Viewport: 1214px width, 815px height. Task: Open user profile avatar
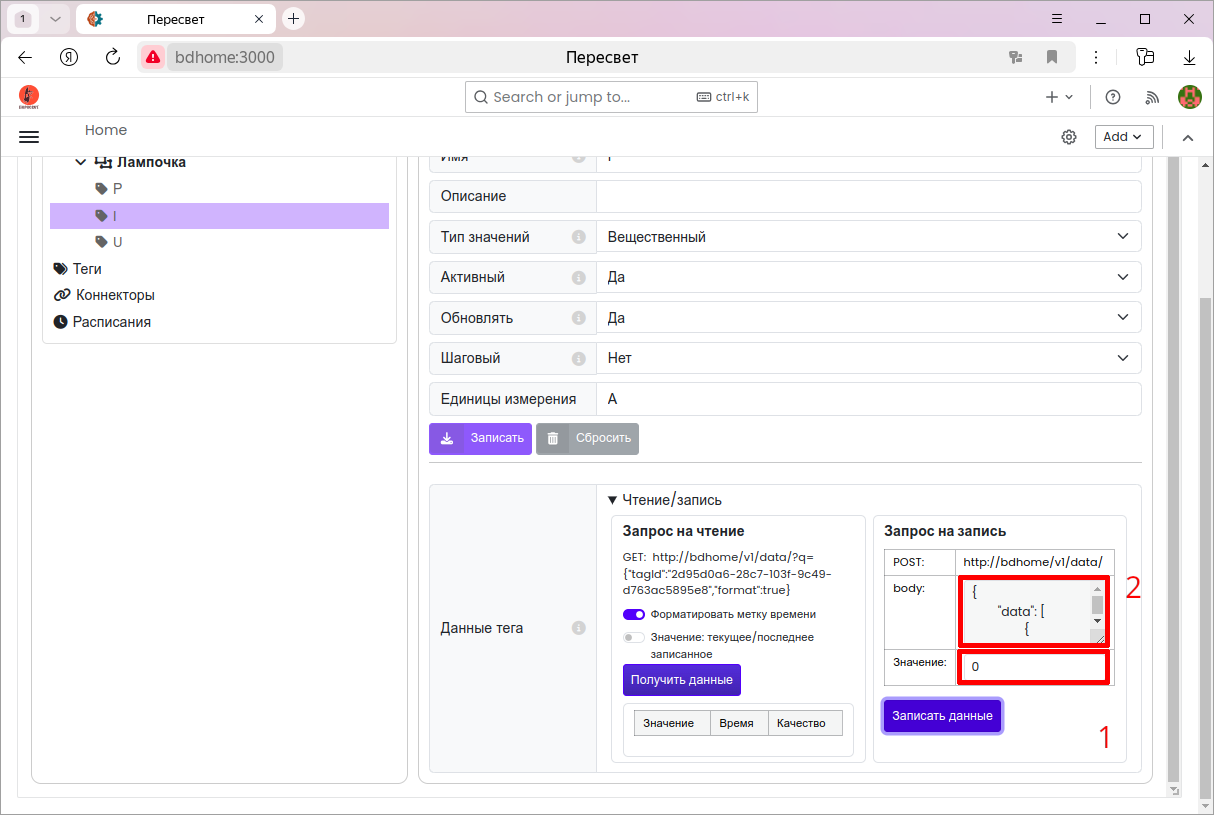[1189, 97]
